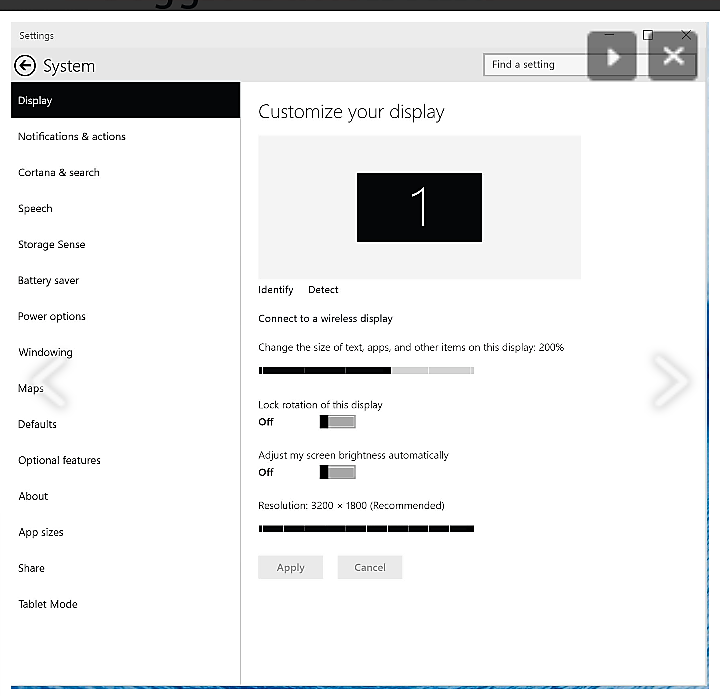Click the Settings window title text

point(36,36)
